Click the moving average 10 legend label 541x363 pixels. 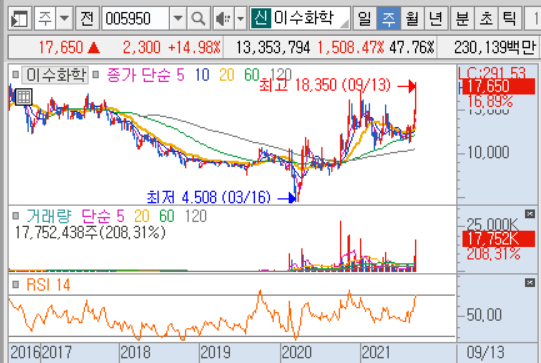(202, 75)
